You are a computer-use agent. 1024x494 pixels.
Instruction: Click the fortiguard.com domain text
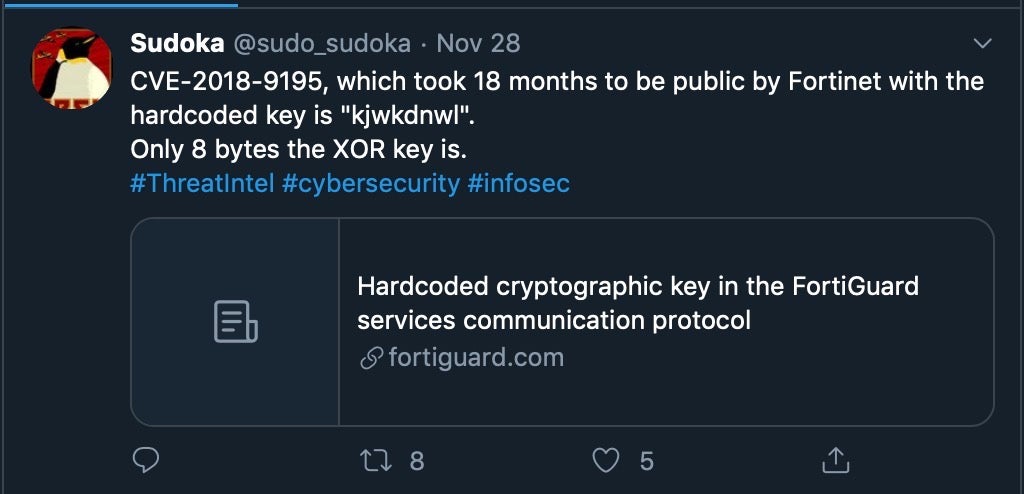pyautogui.click(x=476, y=358)
